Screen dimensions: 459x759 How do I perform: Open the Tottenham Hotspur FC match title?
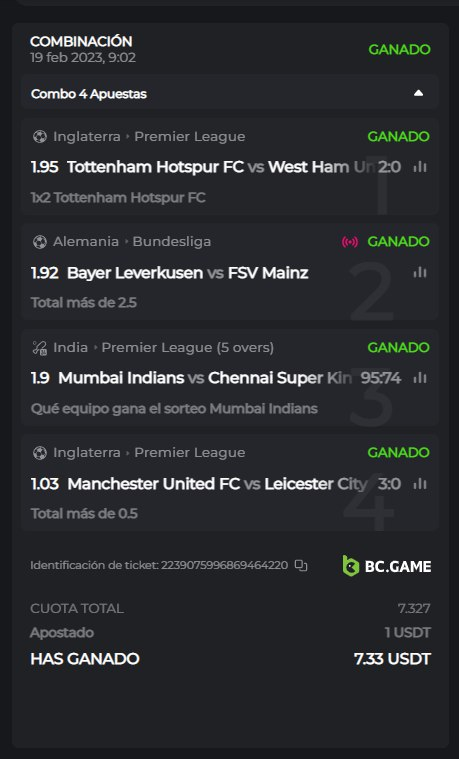click(155, 167)
